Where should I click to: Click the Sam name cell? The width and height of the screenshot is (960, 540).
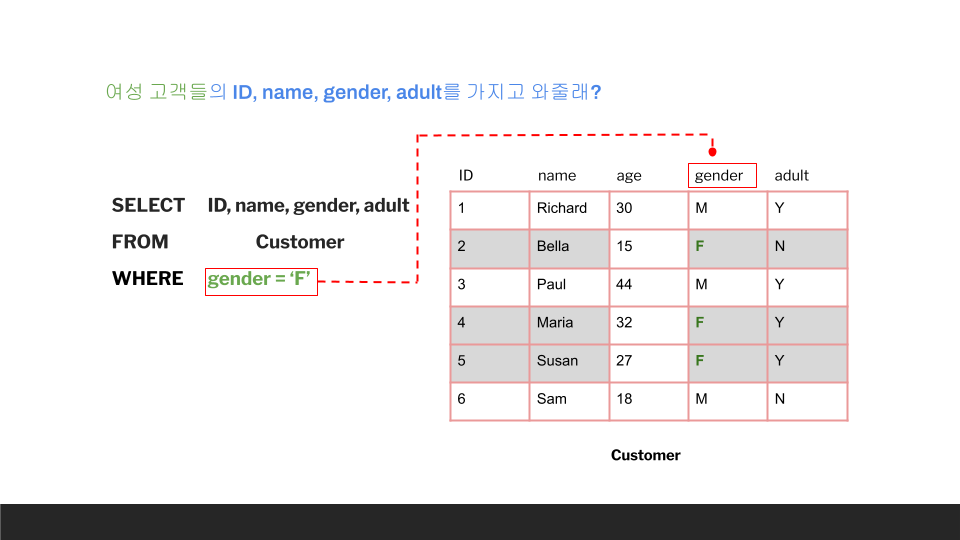tap(569, 402)
